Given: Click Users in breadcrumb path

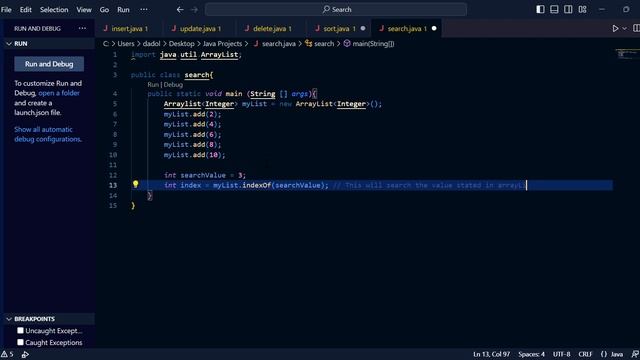Looking at the screenshot, I should point(126,43).
